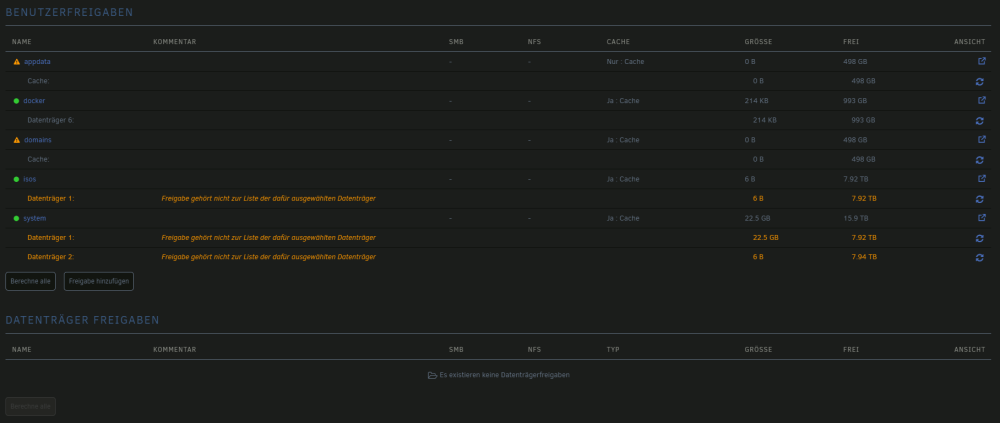
Task: Click the Datenträger Freigaben section heading
Action: point(82,320)
